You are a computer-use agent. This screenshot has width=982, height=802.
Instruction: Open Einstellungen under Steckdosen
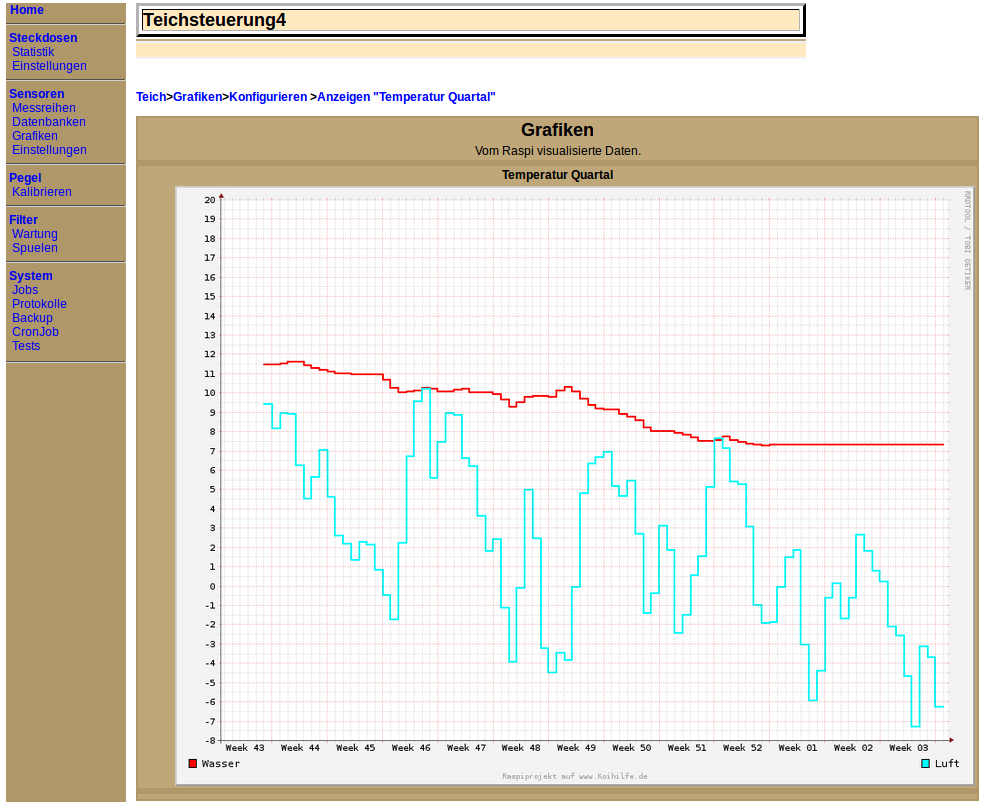point(49,66)
